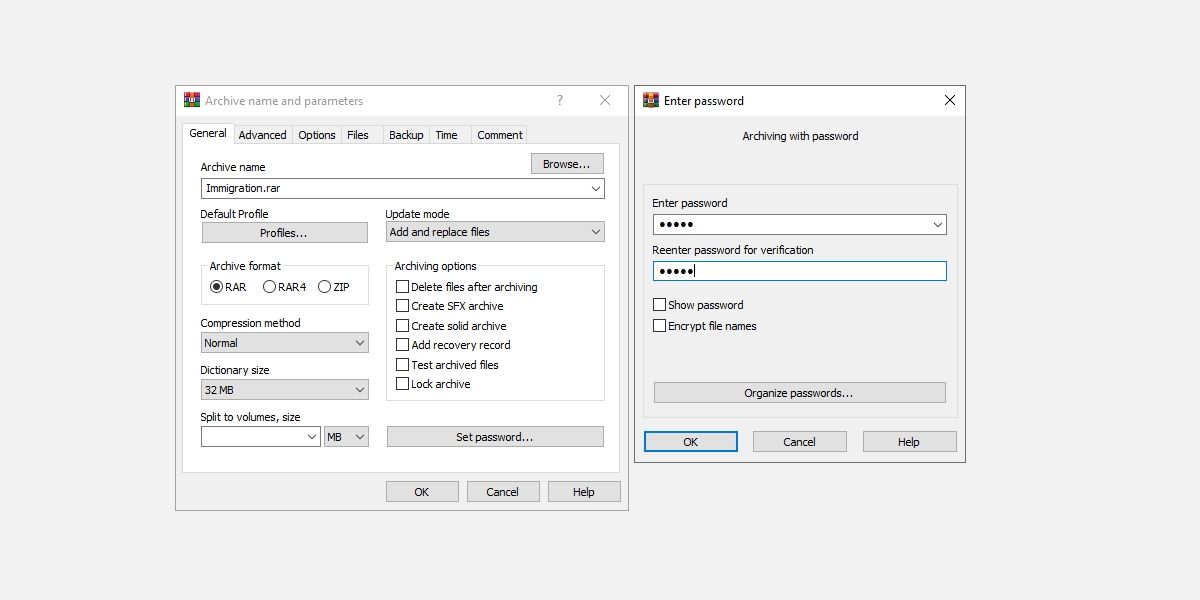Switch to the Advanced tab
Viewport: 1200px width, 600px height.
point(262,134)
